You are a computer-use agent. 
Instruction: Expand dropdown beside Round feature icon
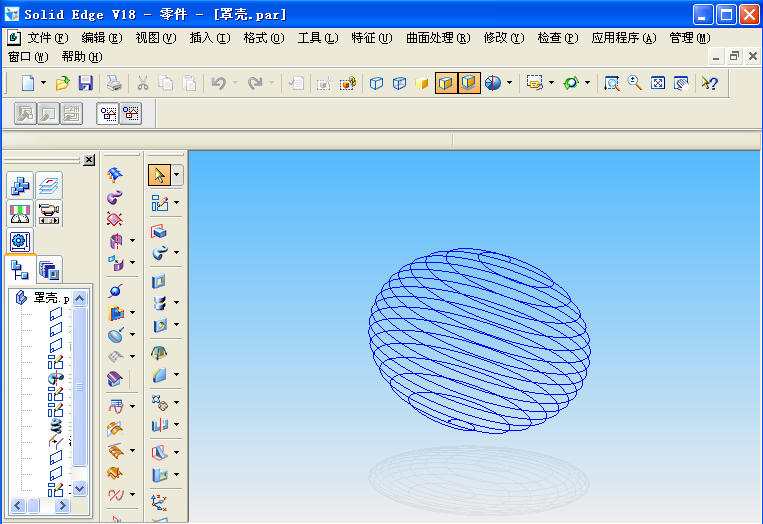click(177, 375)
